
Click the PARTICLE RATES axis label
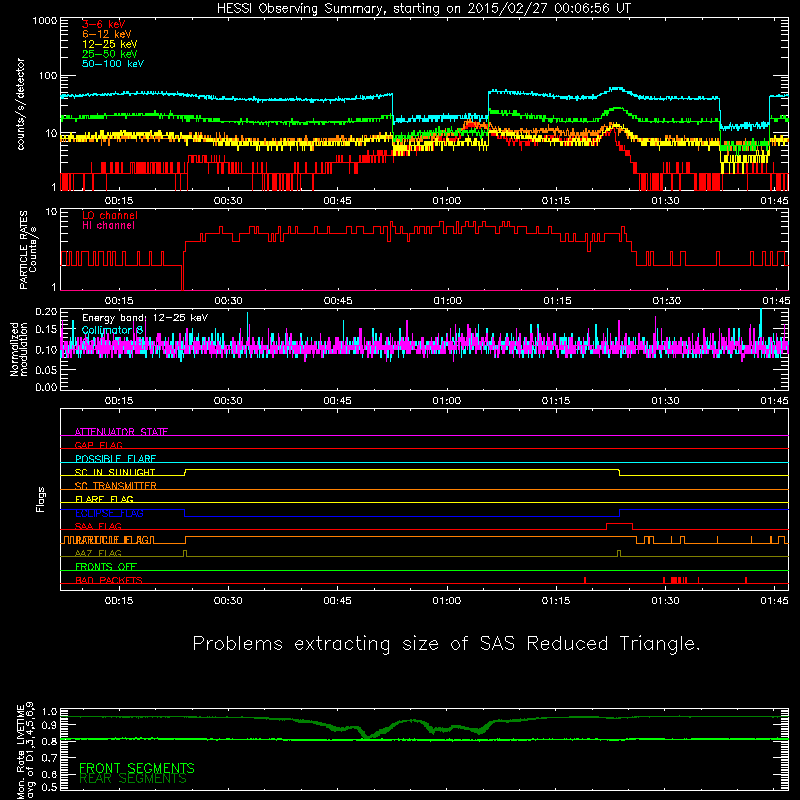click(28, 250)
